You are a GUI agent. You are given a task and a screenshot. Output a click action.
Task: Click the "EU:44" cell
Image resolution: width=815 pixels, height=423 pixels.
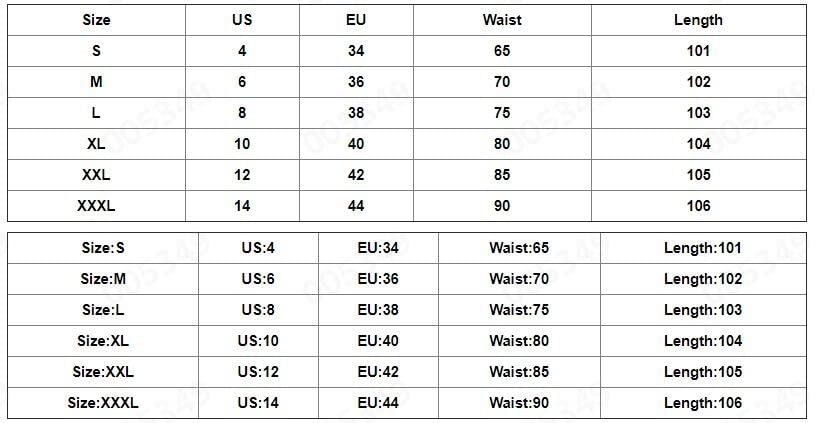point(378,403)
